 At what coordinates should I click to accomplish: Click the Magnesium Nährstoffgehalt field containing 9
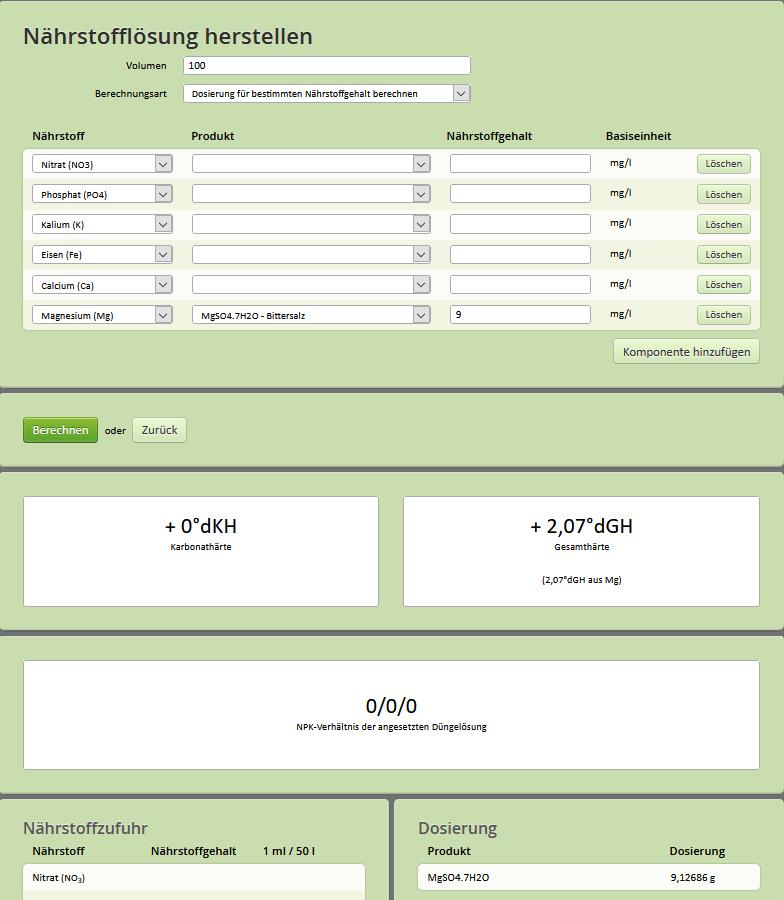[x=520, y=314]
